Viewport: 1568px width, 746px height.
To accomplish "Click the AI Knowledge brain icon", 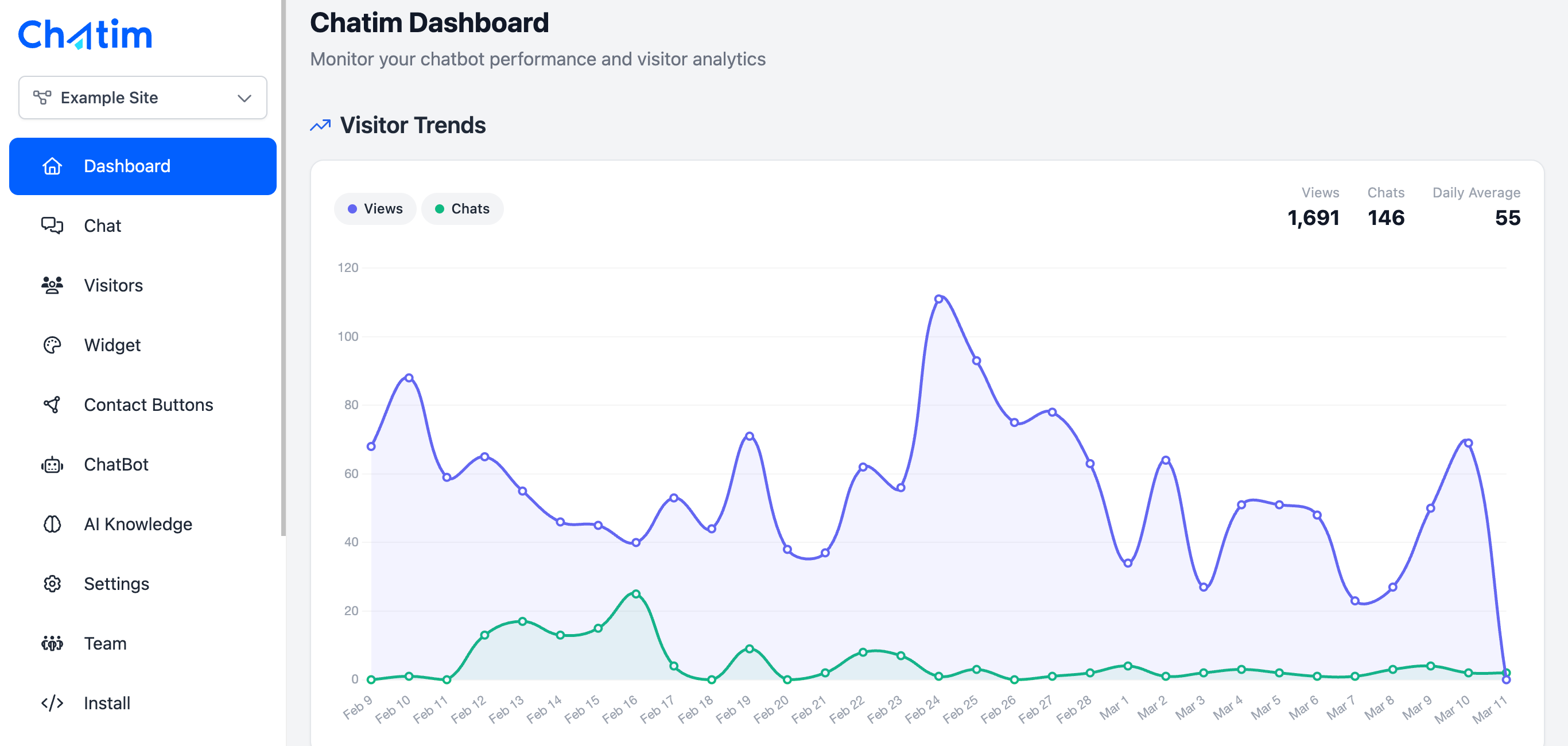I will point(52,524).
